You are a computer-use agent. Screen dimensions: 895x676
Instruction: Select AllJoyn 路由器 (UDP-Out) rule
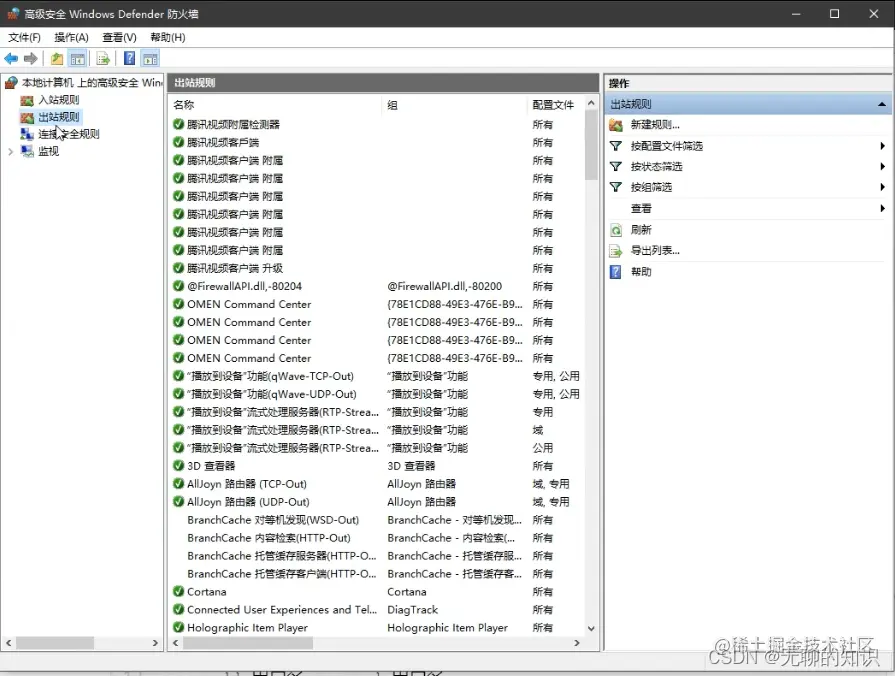tap(248, 502)
